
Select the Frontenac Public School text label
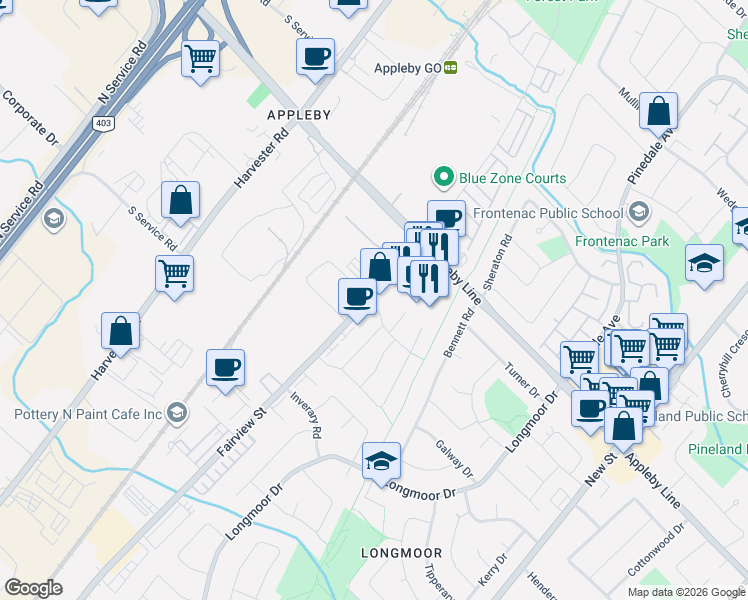tap(548, 213)
